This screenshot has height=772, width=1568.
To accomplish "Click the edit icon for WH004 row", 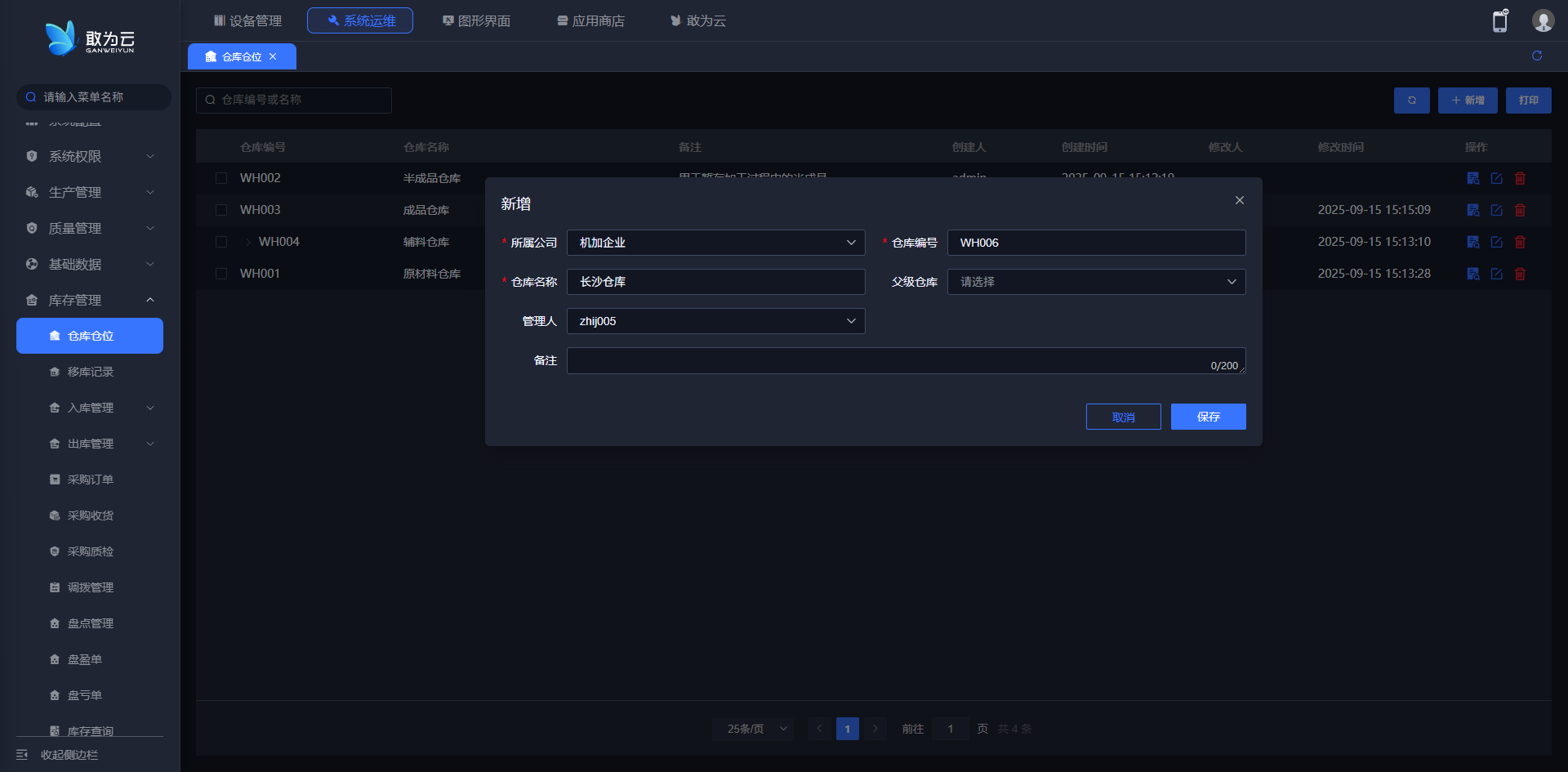I will (1496, 242).
